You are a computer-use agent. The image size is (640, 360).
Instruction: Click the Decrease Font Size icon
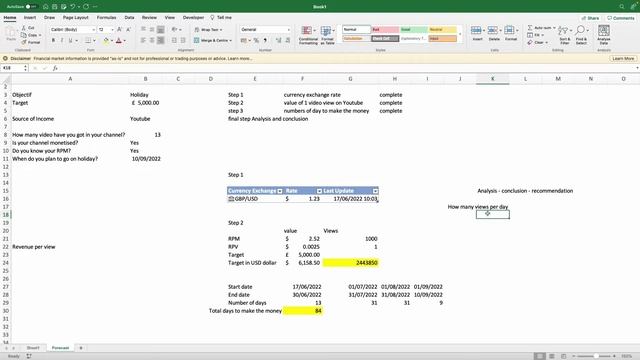coord(128,29)
